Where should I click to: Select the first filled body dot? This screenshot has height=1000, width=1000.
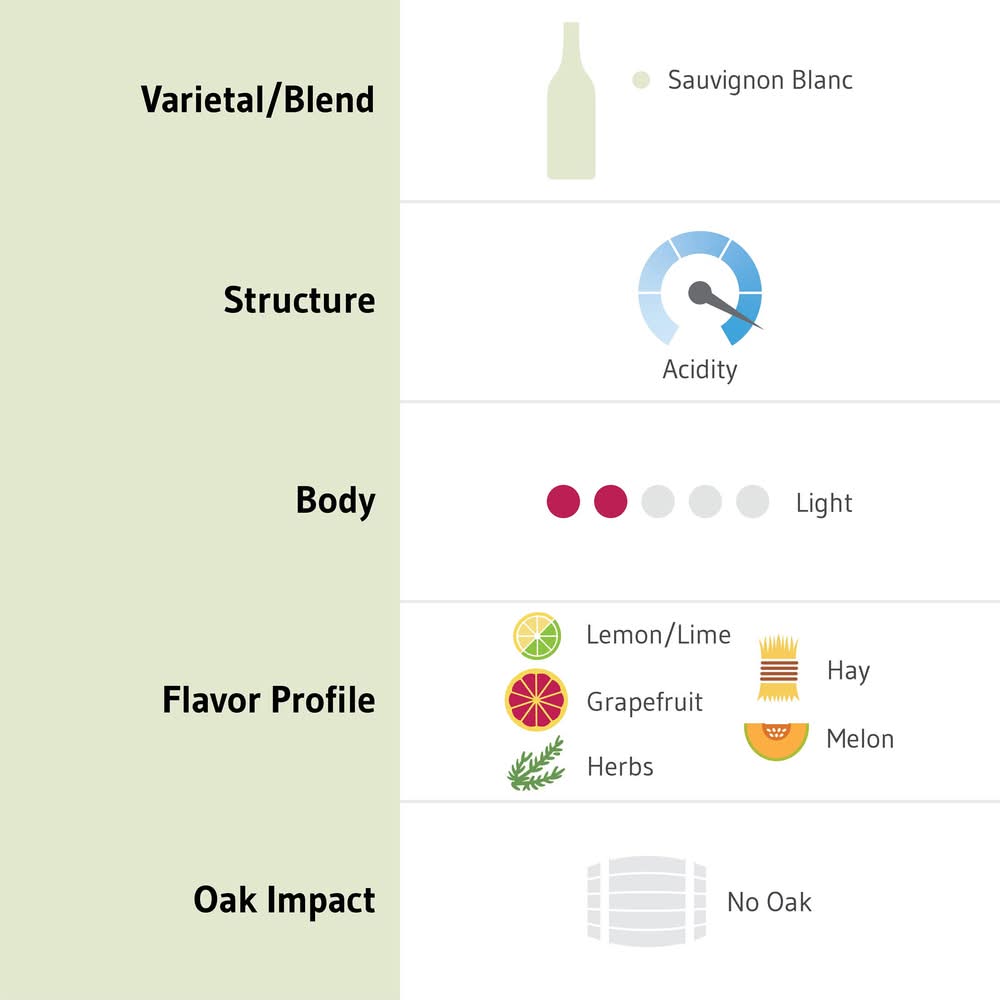click(x=563, y=502)
